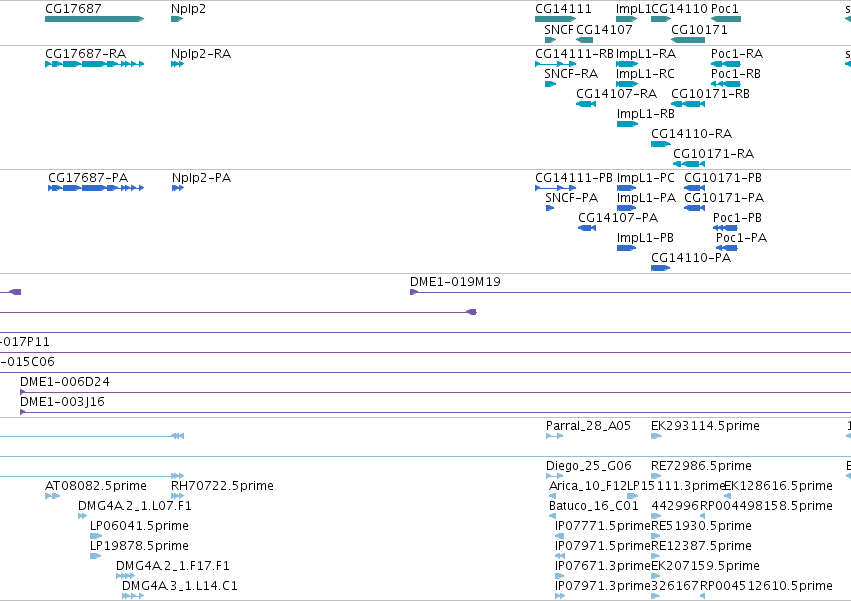The image size is (851, 601).
Task: Click EST Batuco_16_C01 label
Action: click(x=594, y=507)
